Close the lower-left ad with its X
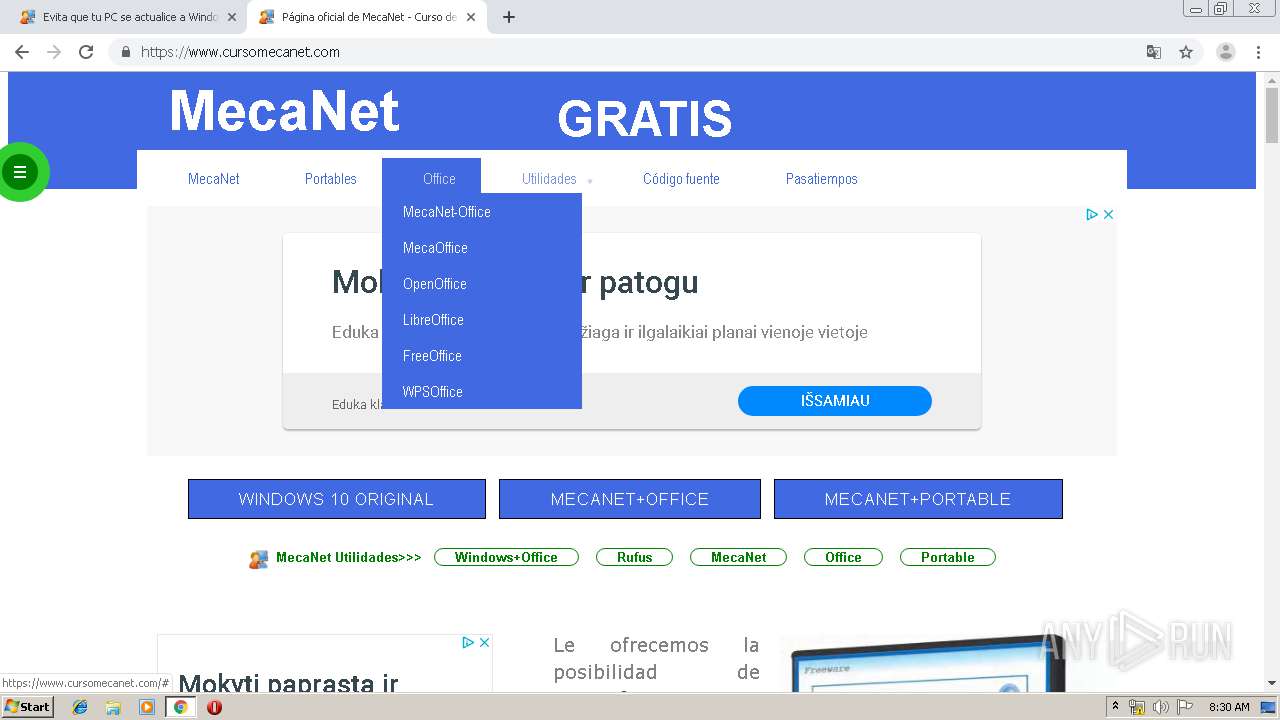This screenshot has width=1280, height=720. (485, 642)
